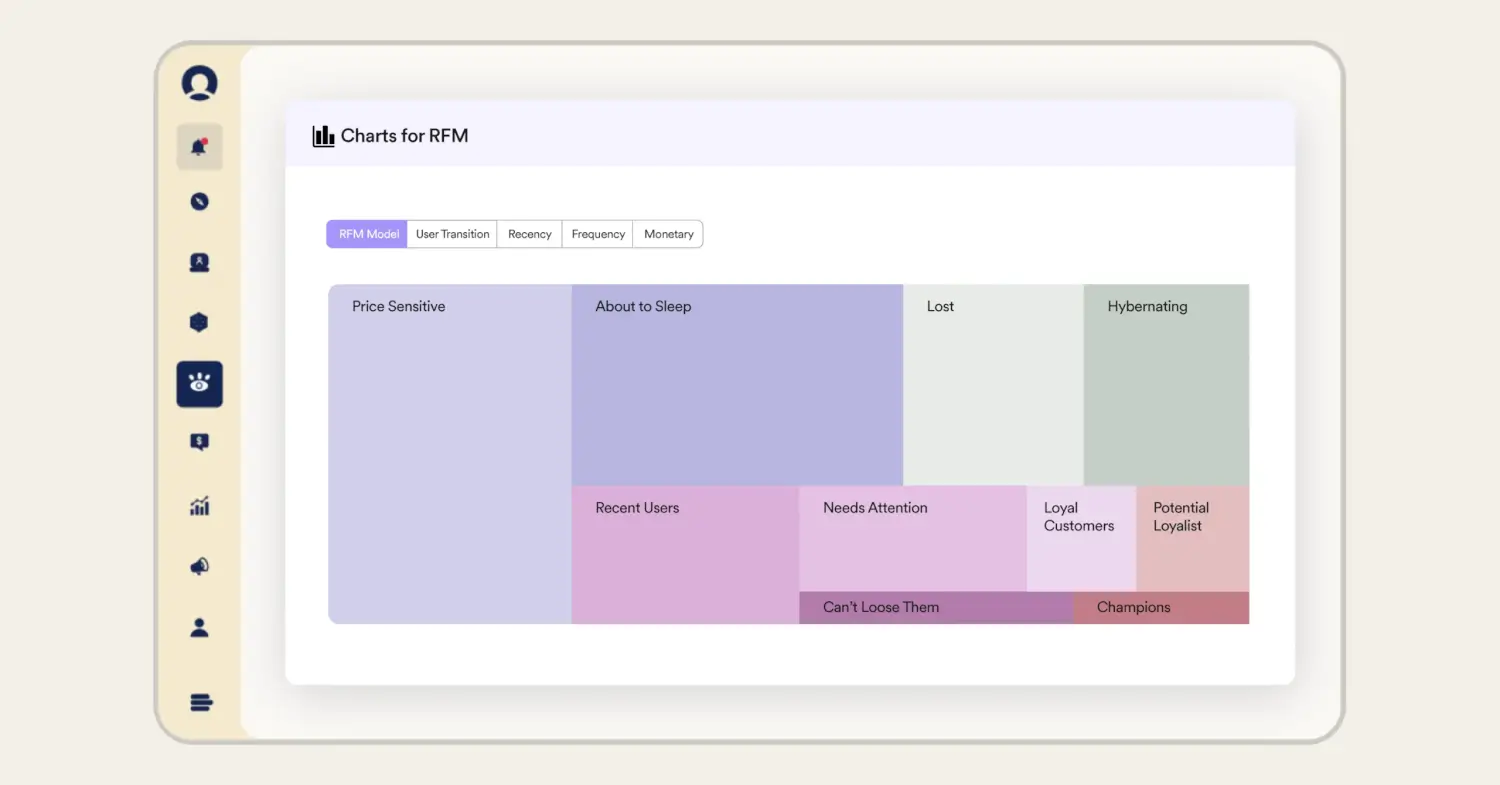
Task: Select the highlighted eye icon in sidebar
Action: coord(199,384)
